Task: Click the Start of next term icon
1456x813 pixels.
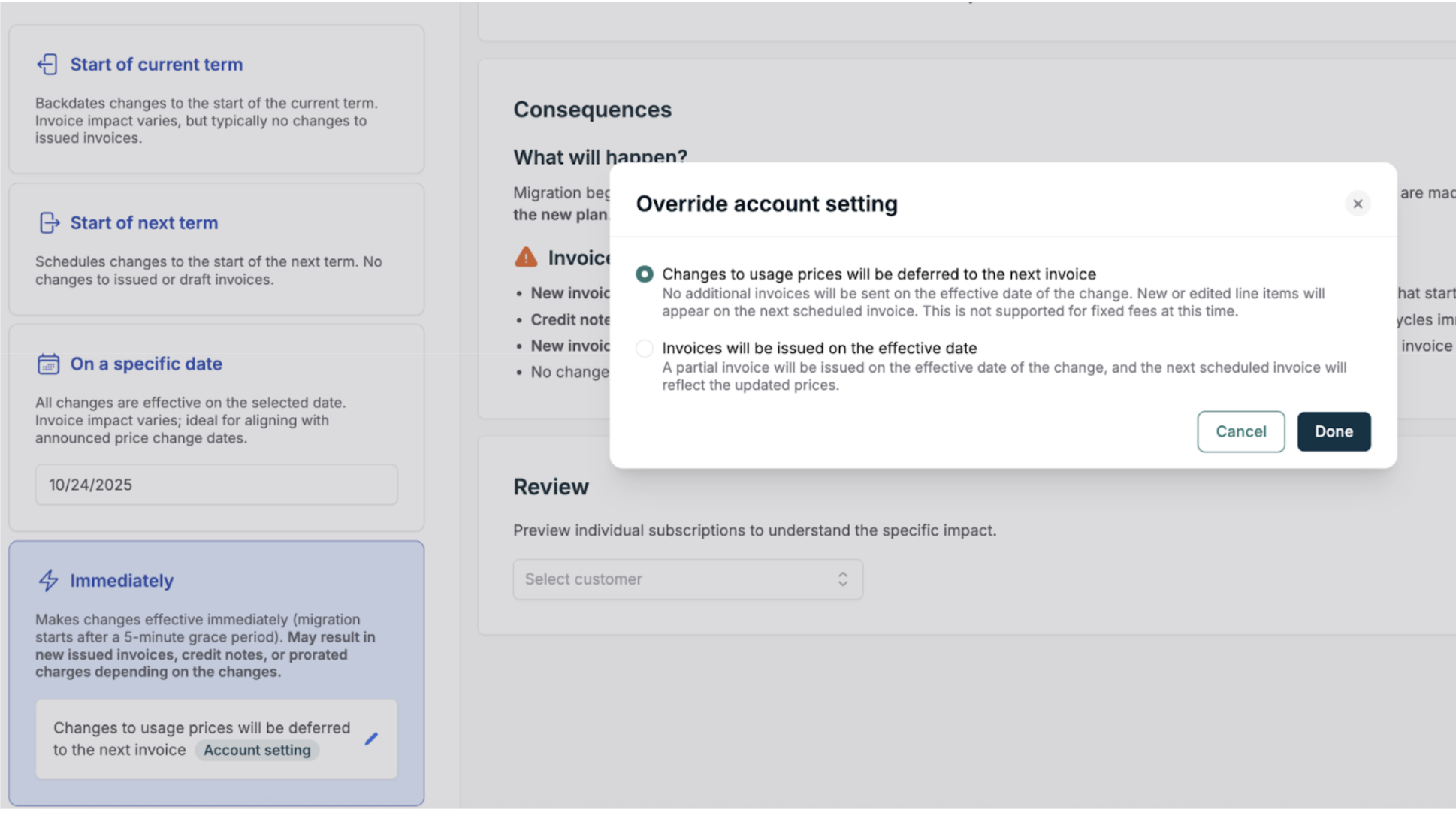Action: click(x=48, y=223)
